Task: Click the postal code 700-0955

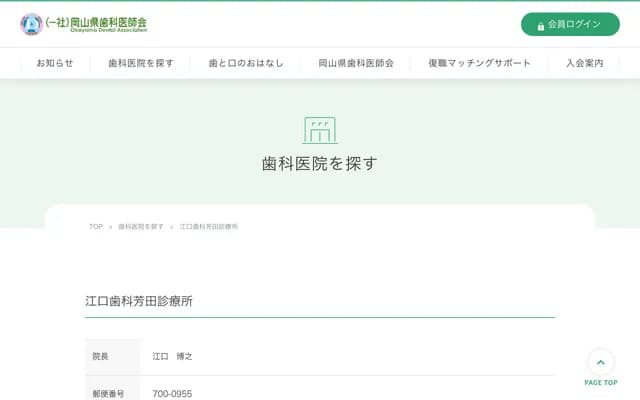Action: click(172, 393)
